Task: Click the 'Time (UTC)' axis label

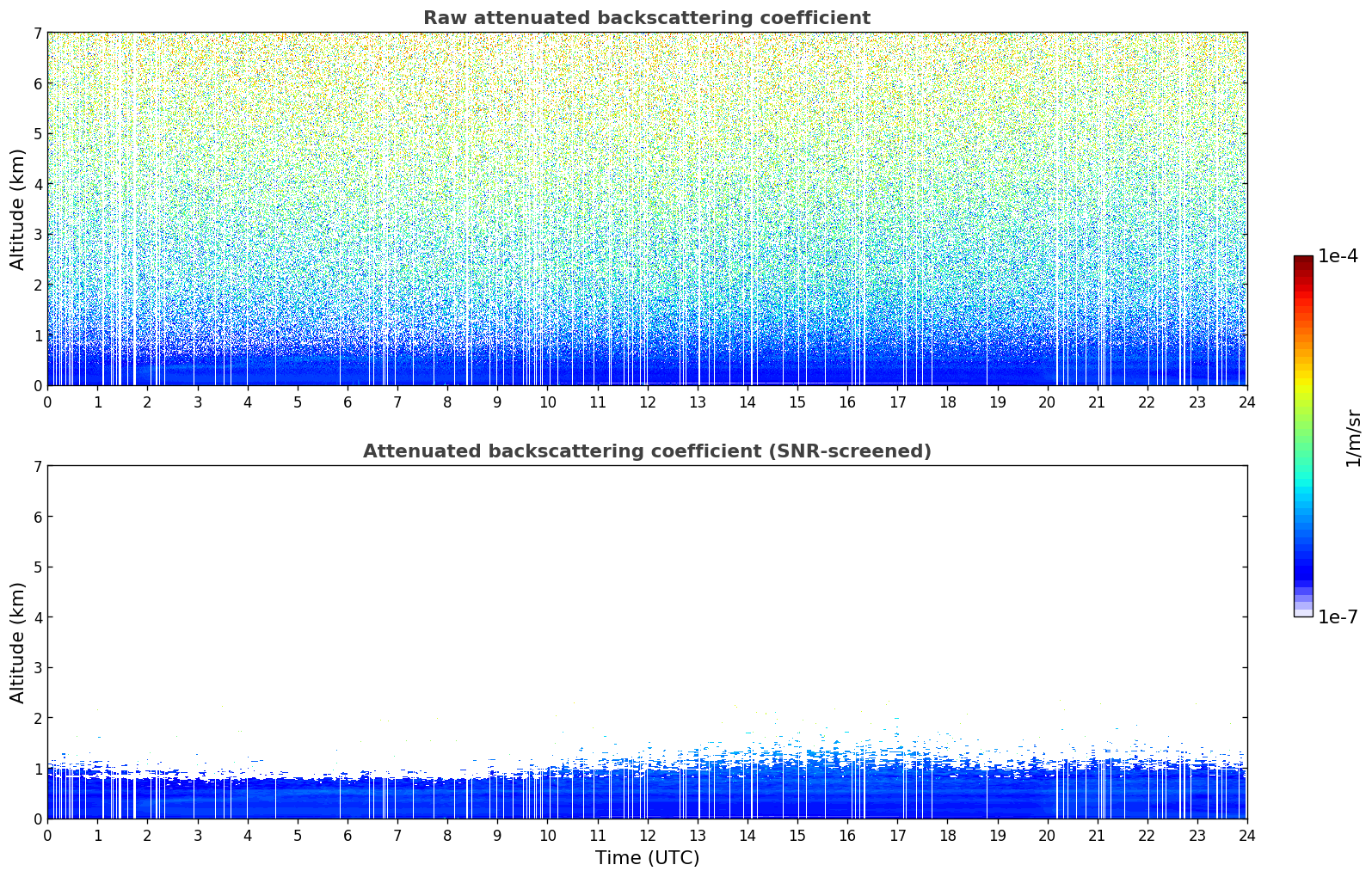Action: pyautogui.click(x=647, y=858)
